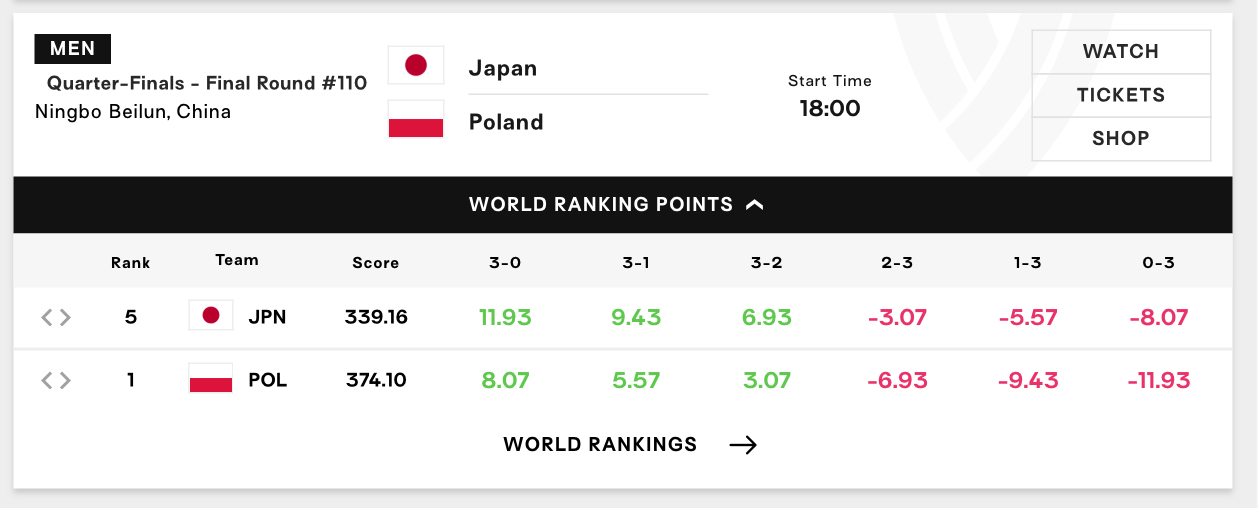This screenshot has height=508, width=1258.
Task: Click the Poland flag icon in match header
Action: (416, 119)
